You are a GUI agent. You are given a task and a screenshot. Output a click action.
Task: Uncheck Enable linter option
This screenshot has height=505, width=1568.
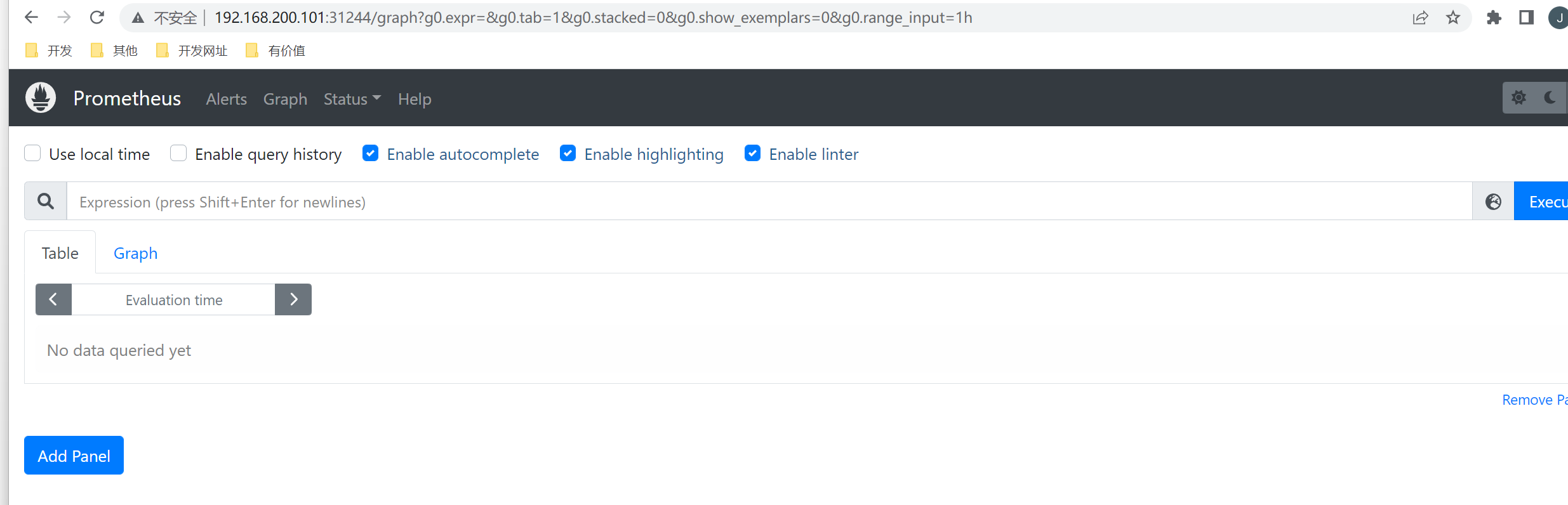coord(753,154)
